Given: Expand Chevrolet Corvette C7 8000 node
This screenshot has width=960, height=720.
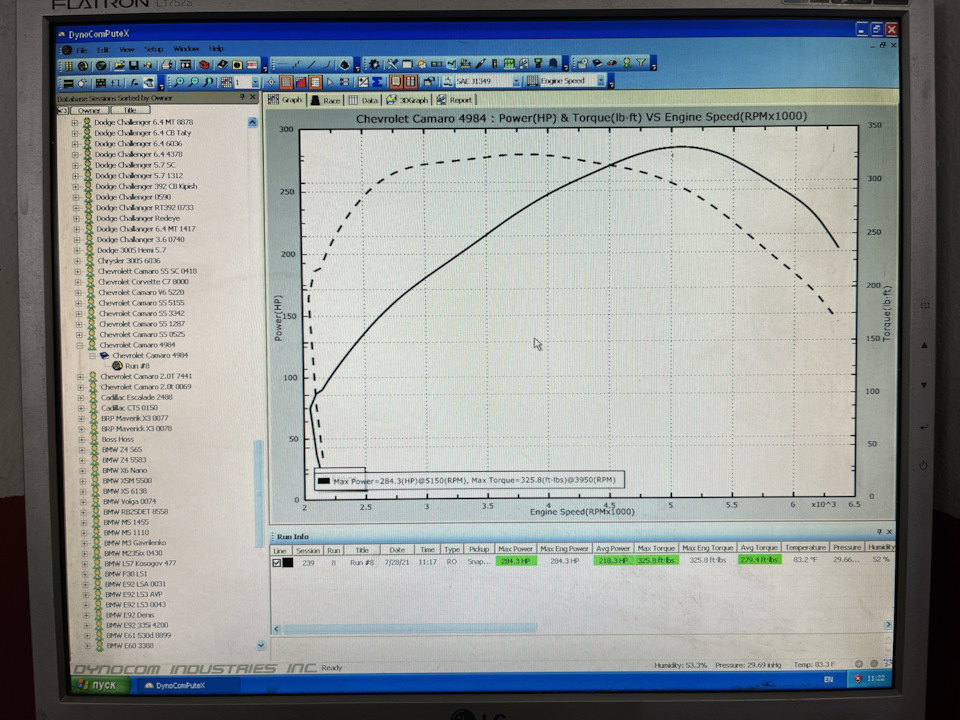Looking at the screenshot, I should tap(78, 282).
